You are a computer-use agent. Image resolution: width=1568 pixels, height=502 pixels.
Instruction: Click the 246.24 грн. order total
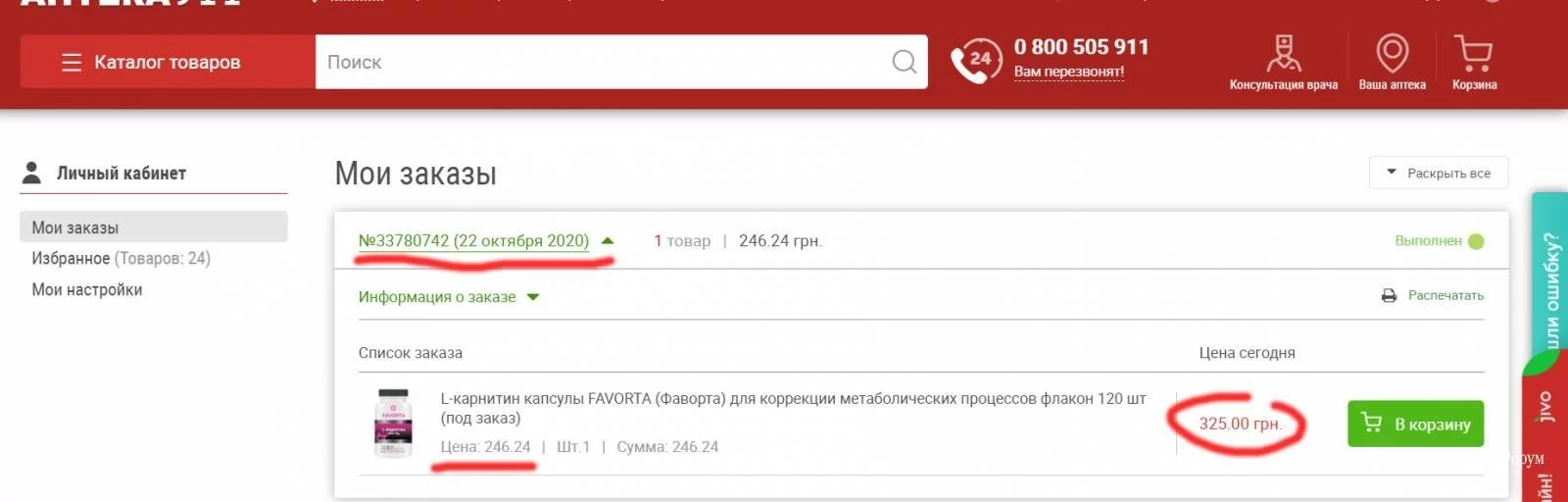pyautogui.click(x=780, y=240)
